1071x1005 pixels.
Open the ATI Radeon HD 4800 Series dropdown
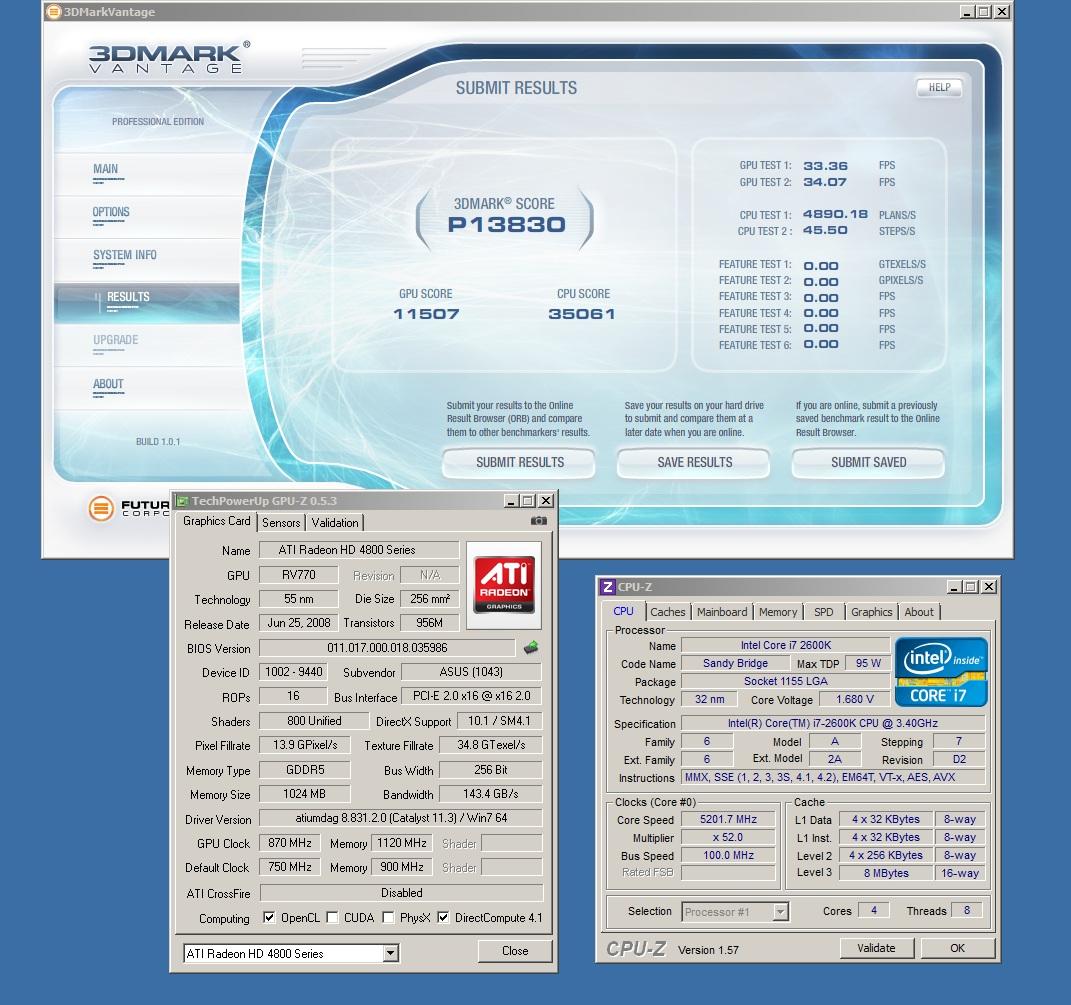[x=390, y=953]
